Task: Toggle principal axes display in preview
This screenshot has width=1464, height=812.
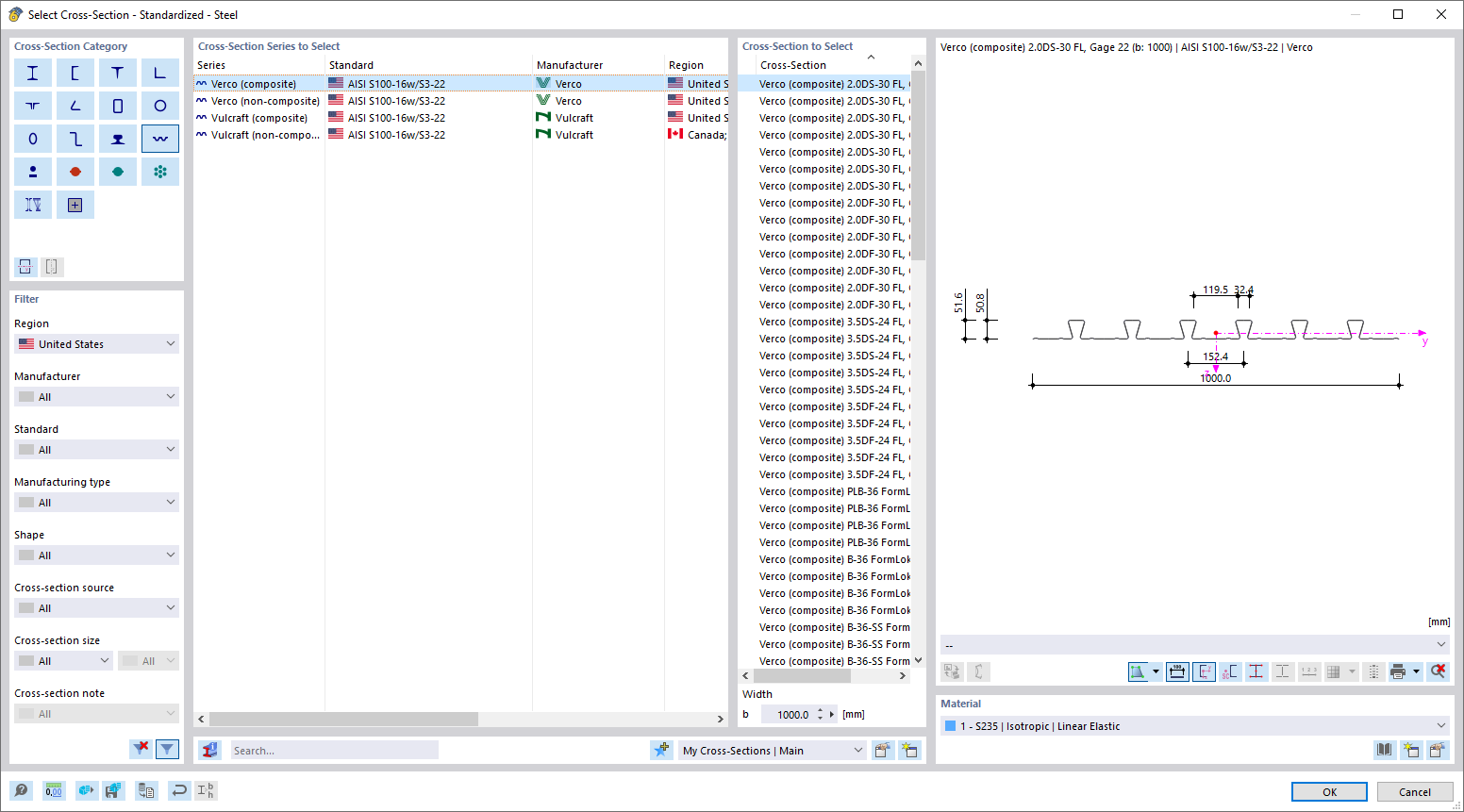Action: pyautogui.click(x=1204, y=671)
